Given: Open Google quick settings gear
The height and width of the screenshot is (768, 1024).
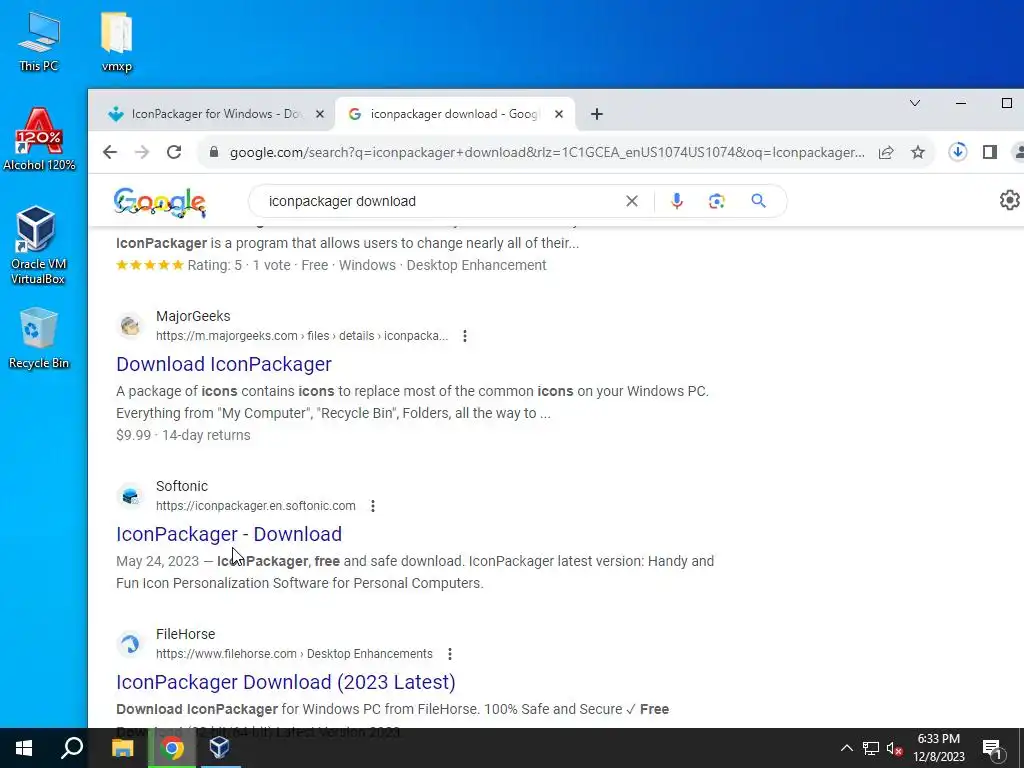Looking at the screenshot, I should (x=1010, y=200).
